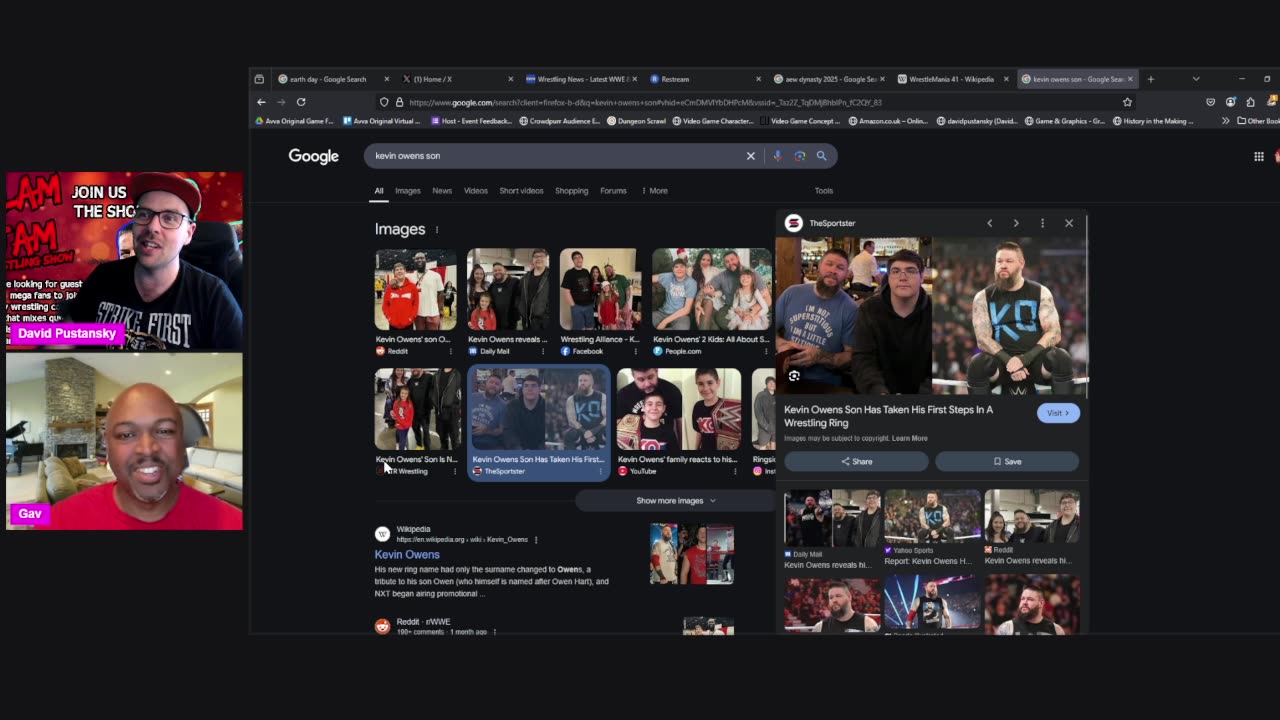Reload the page in the browser toolbar
This screenshot has width=1280, height=720.
(301, 102)
